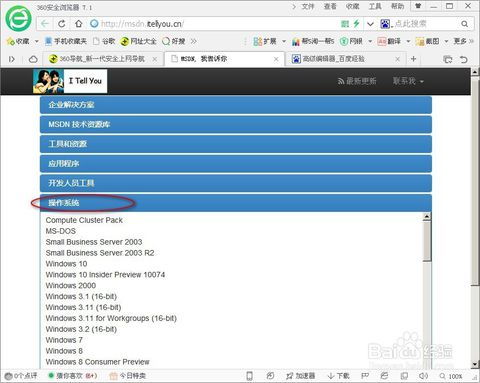Click the cloud icon beside the tab bar
Viewport: 480px width, 383px height.
point(33,59)
